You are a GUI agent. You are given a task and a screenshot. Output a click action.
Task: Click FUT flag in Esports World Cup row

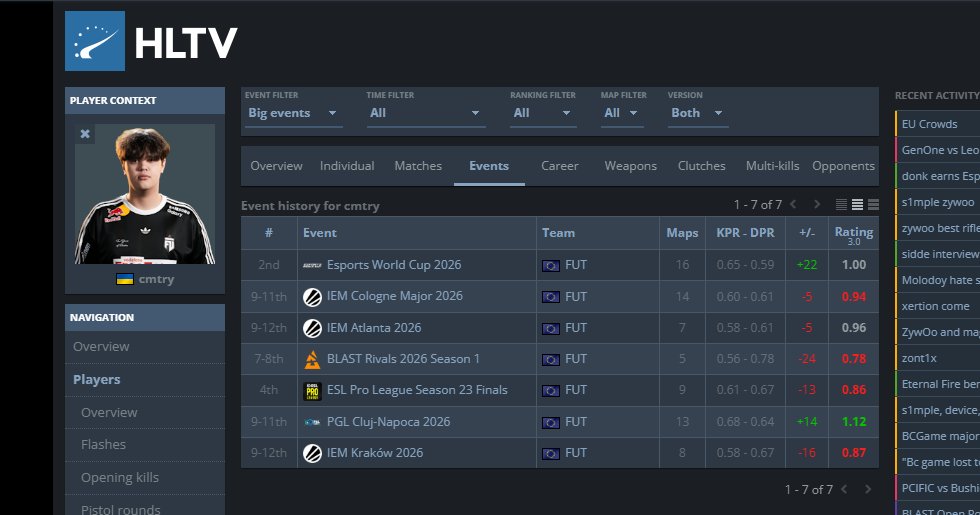[x=551, y=266]
